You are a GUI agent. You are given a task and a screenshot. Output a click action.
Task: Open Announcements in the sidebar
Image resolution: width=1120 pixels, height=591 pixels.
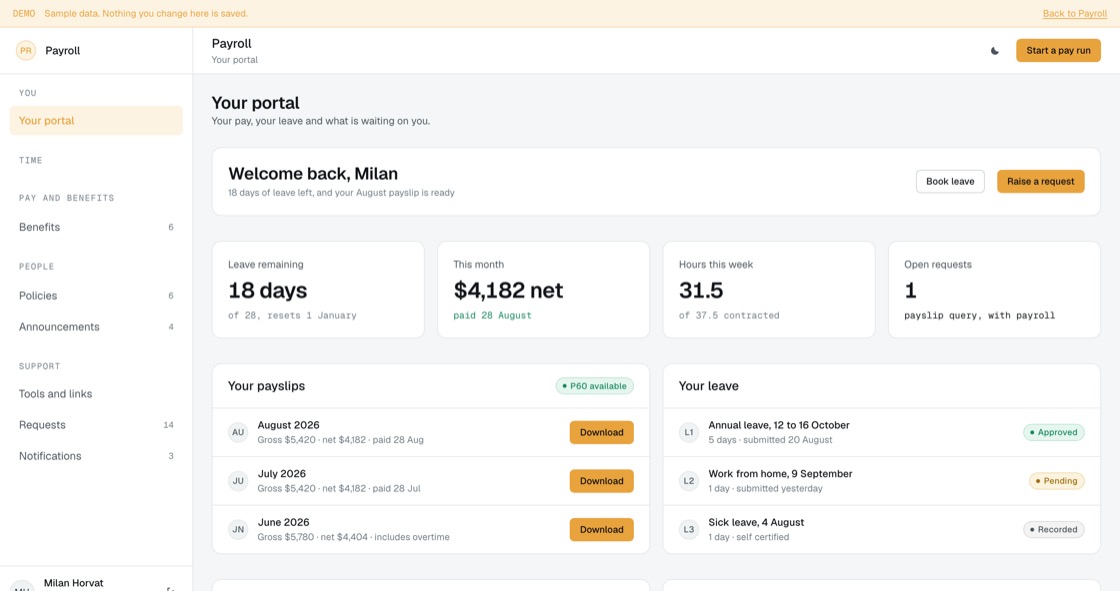96,327
